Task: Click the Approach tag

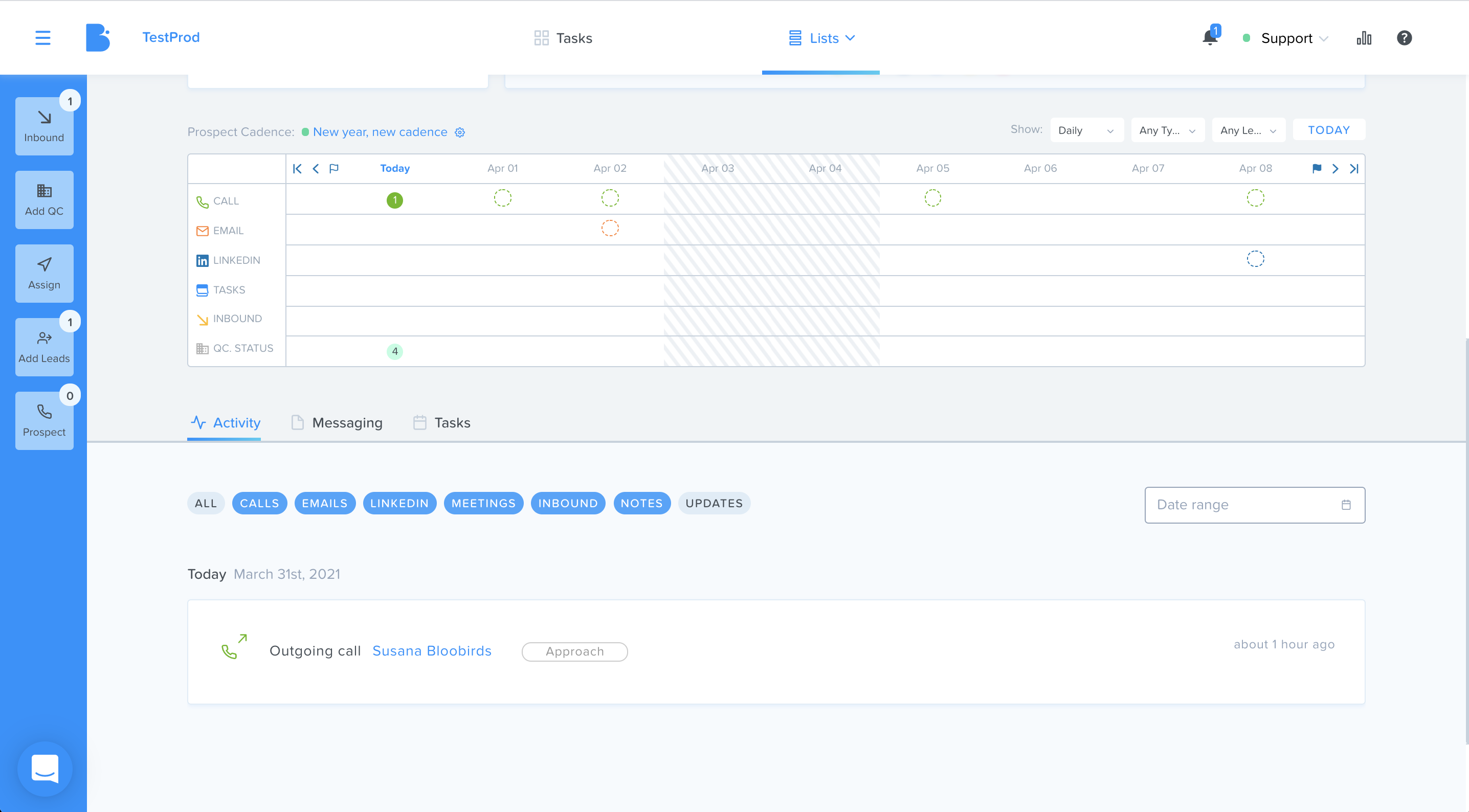Action: pos(574,651)
